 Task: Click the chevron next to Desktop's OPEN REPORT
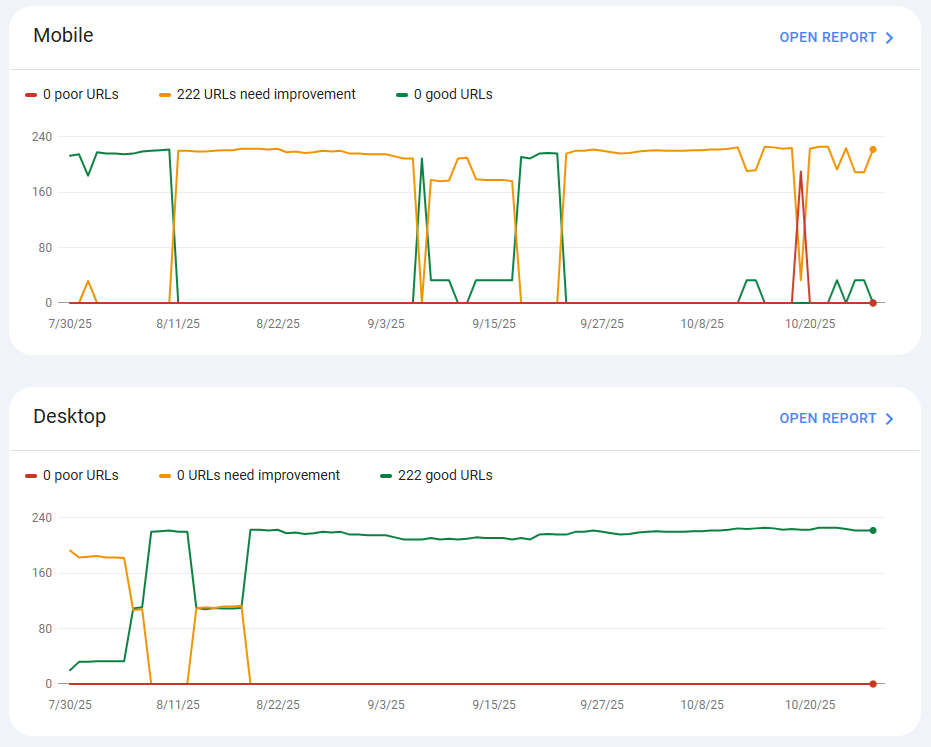tap(889, 418)
